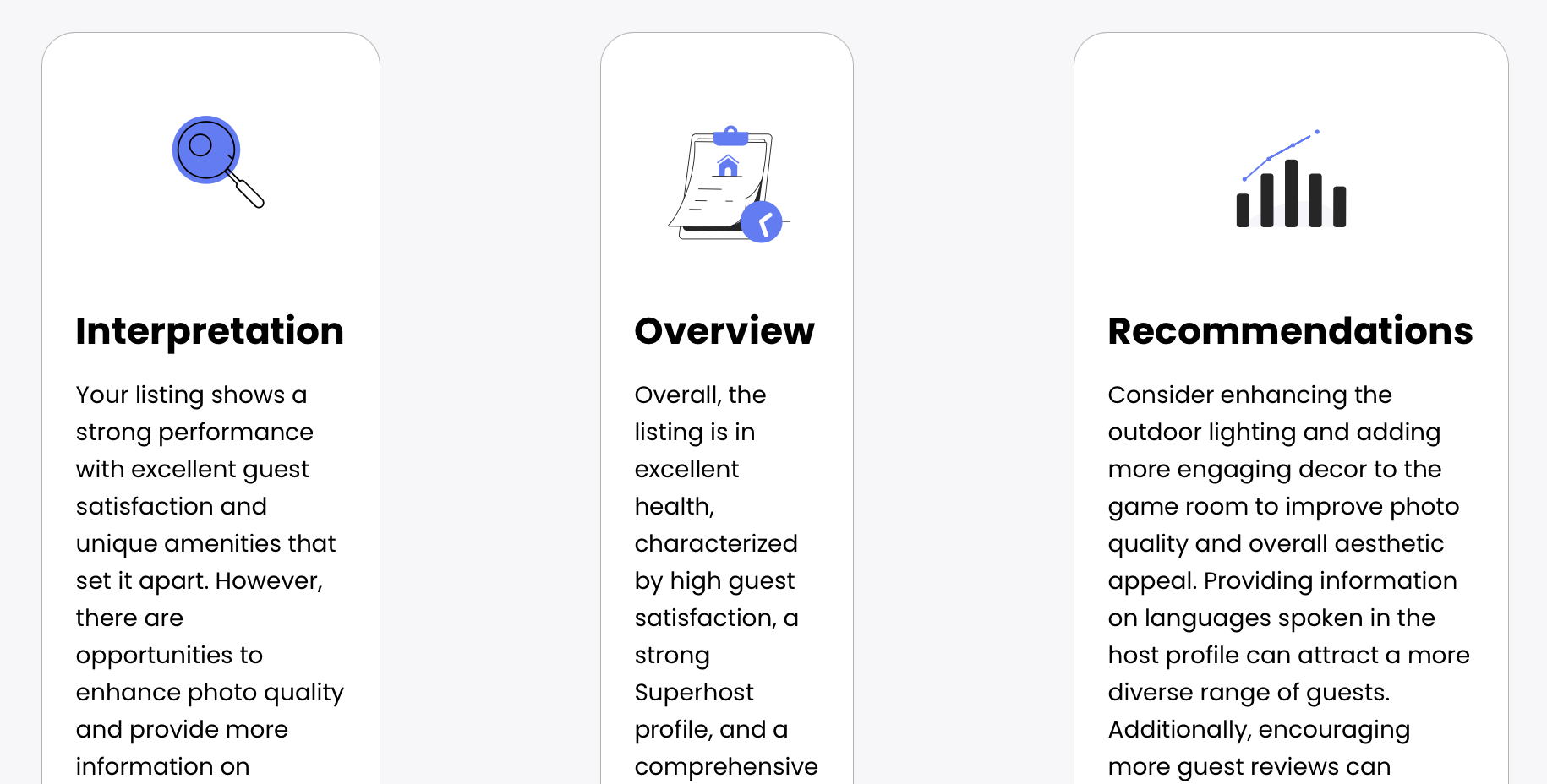Click the magnifying glass icon above Interpretation
The width and height of the screenshot is (1547, 784).
tap(218, 161)
